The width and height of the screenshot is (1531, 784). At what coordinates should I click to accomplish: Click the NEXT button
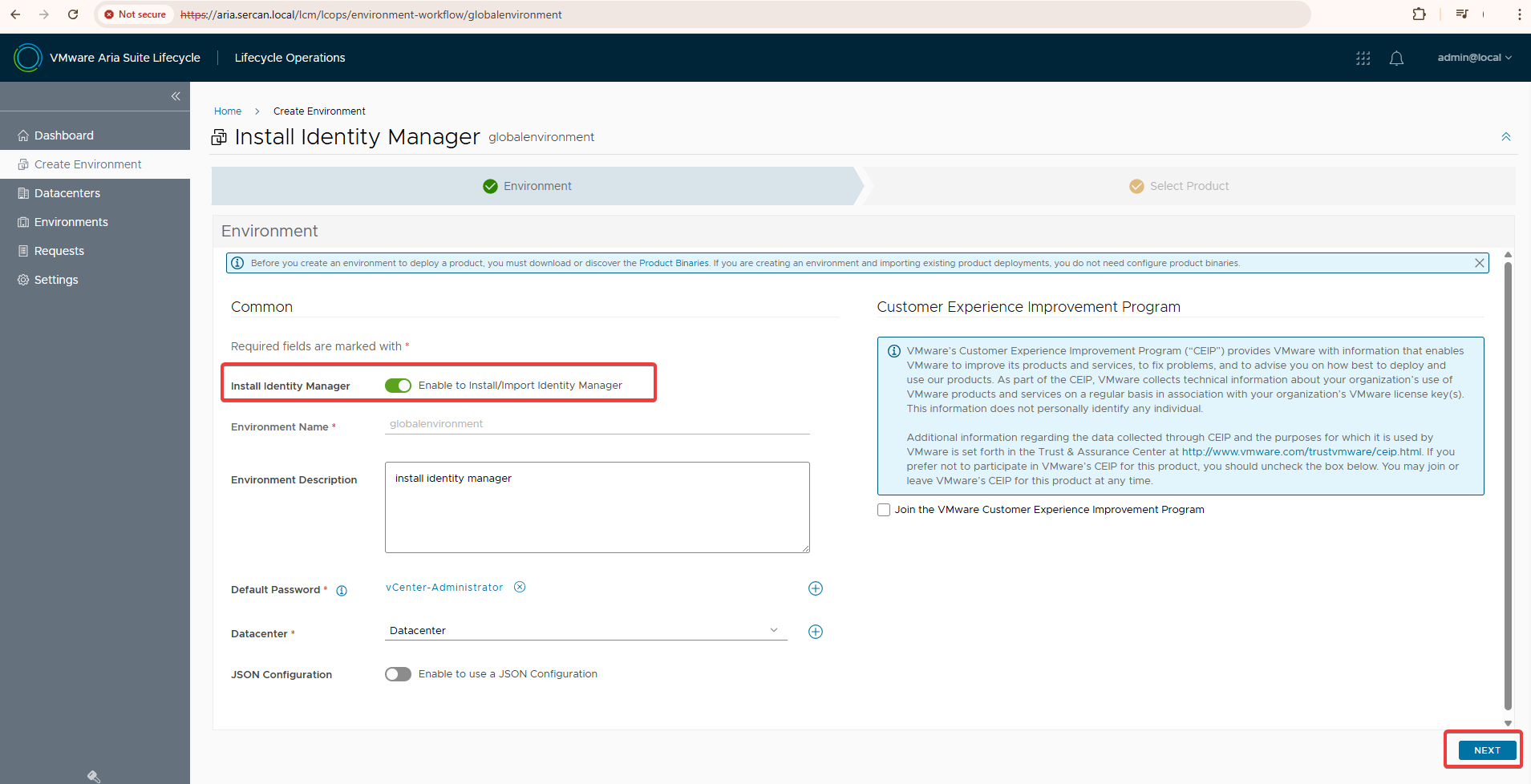click(1486, 750)
